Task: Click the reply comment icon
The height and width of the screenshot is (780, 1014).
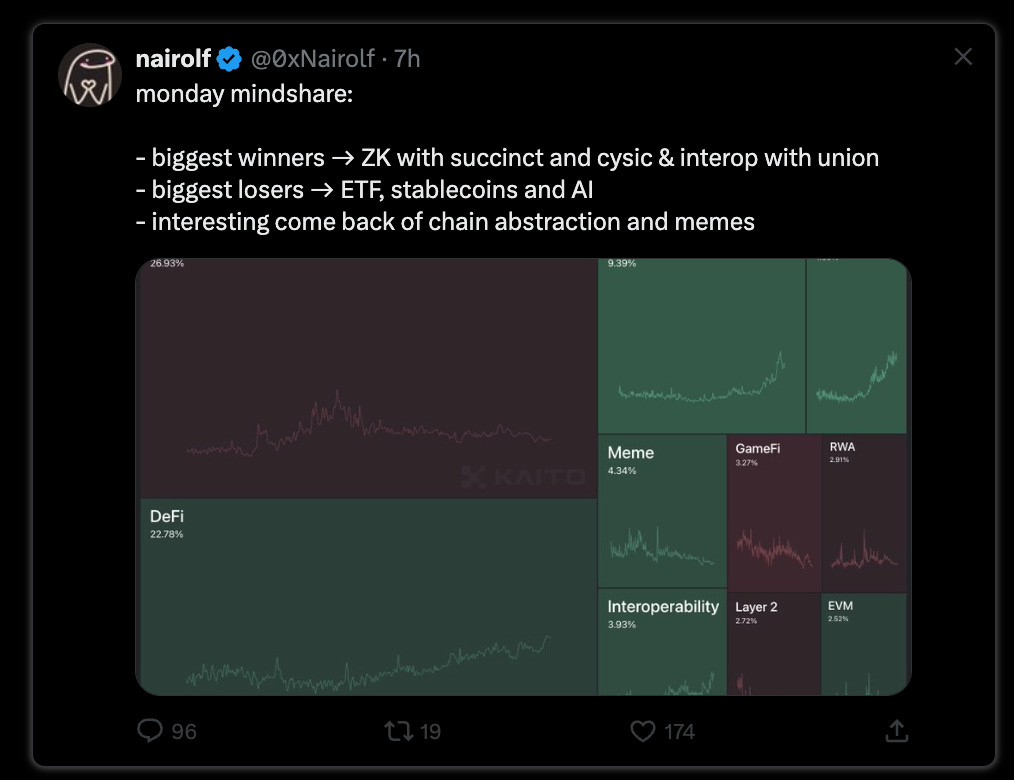Action: pyautogui.click(x=151, y=731)
